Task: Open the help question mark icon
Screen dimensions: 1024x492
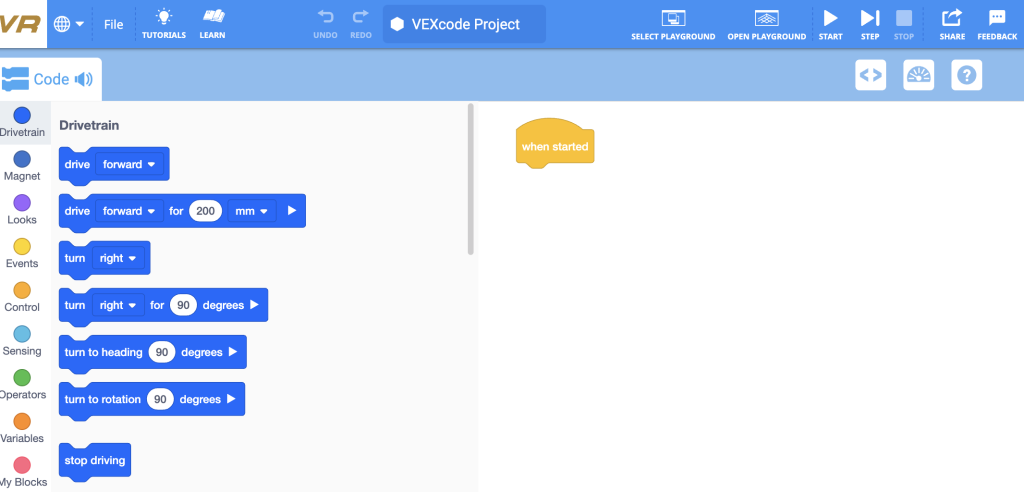Action: point(967,75)
